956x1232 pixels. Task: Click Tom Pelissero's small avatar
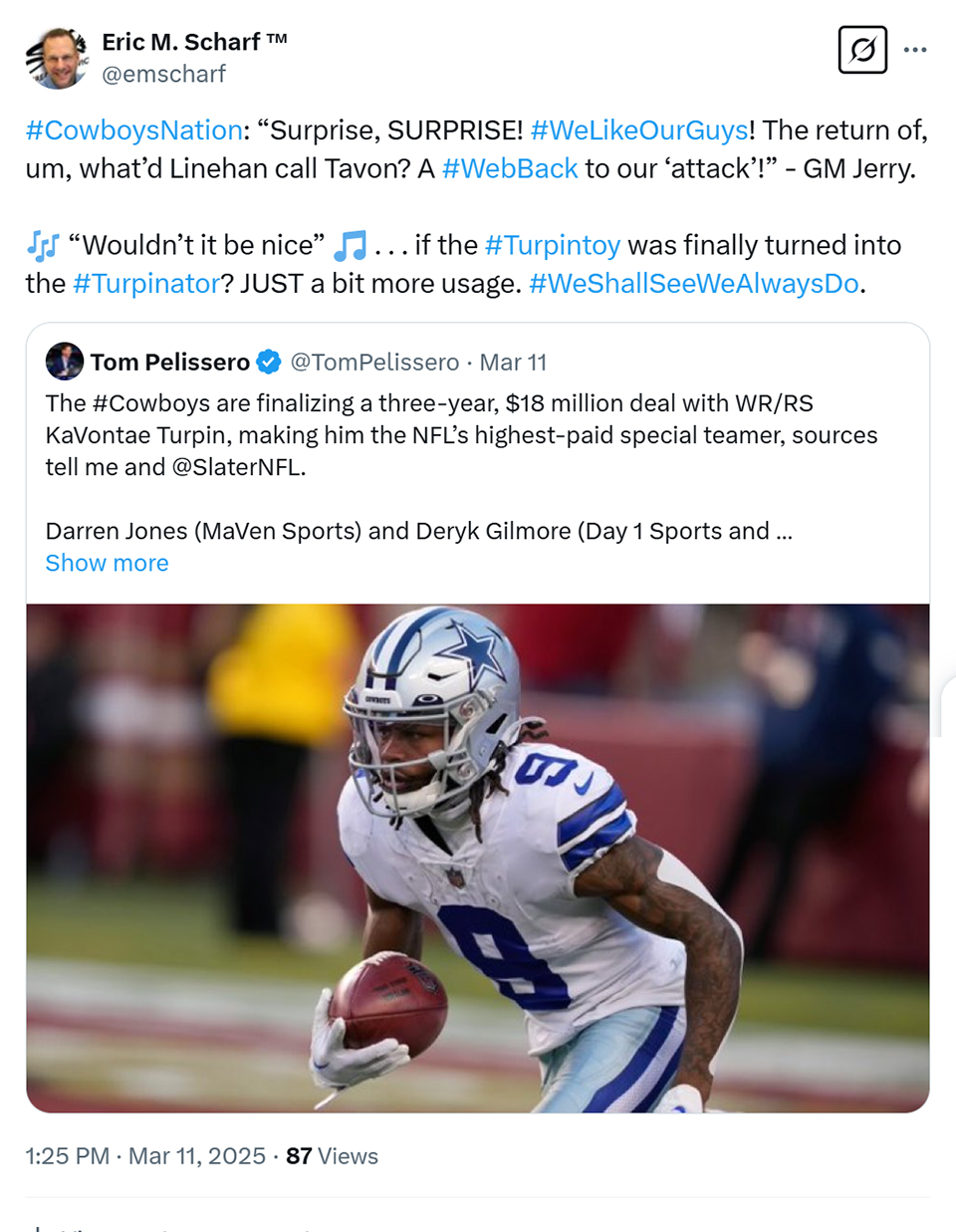[x=65, y=362]
